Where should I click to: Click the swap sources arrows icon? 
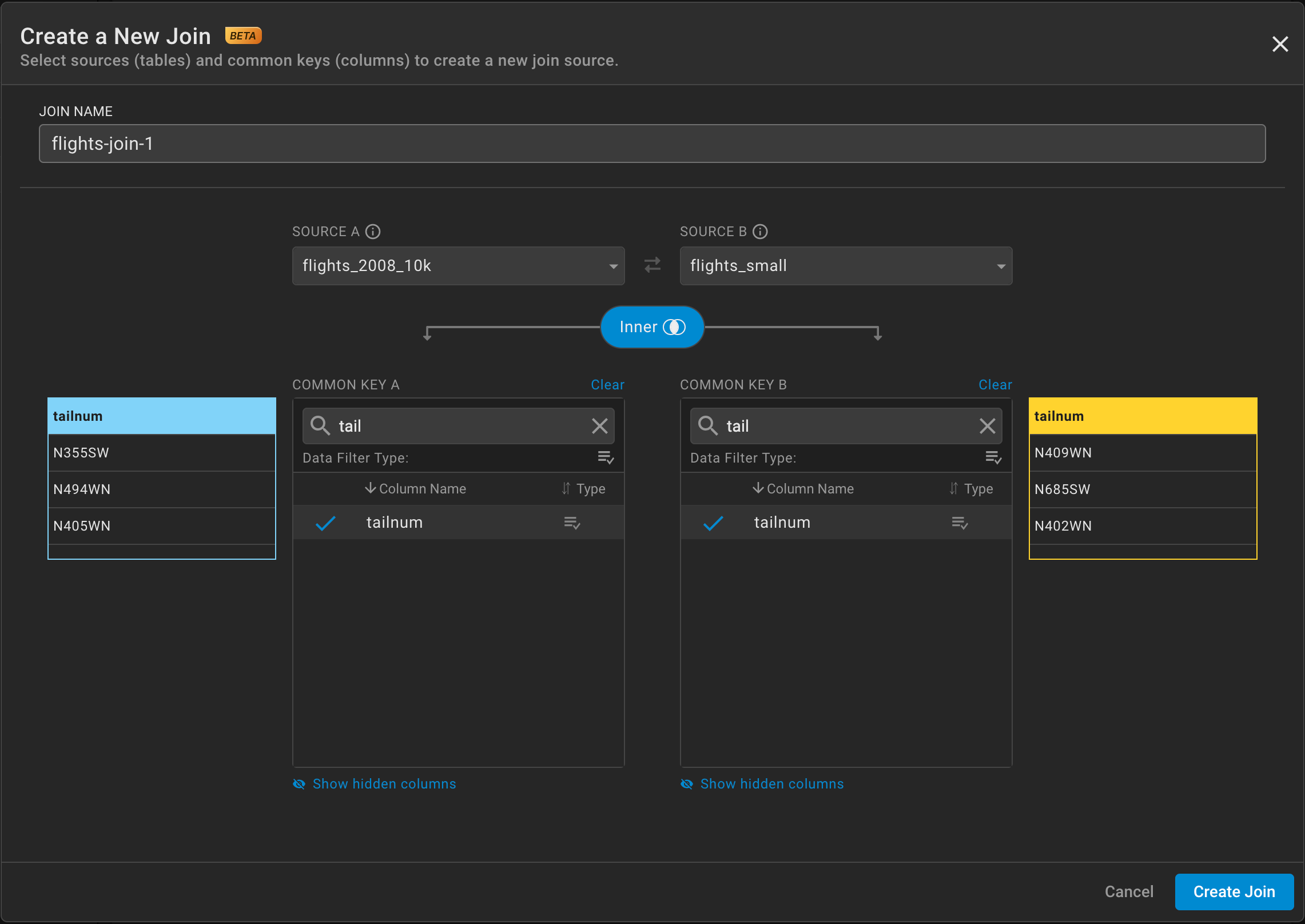tap(652, 265)
